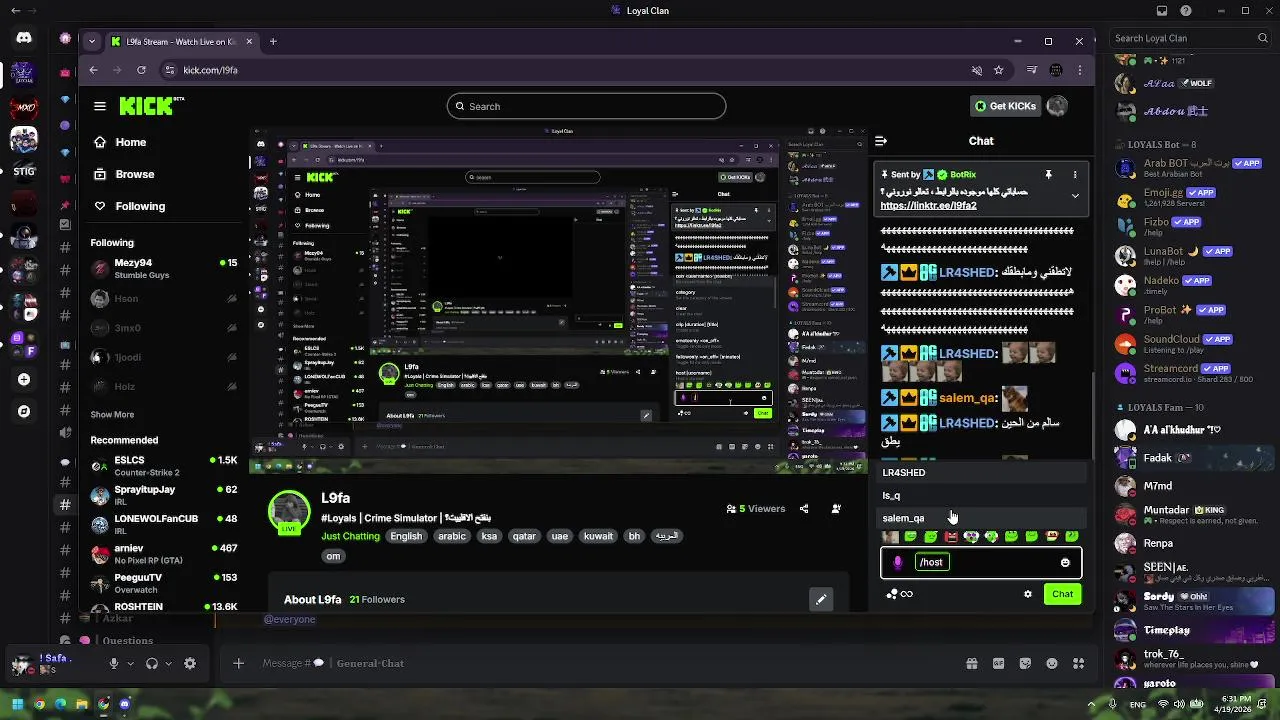Open the linktr.ee/l9fa2 link

[928, 206]
